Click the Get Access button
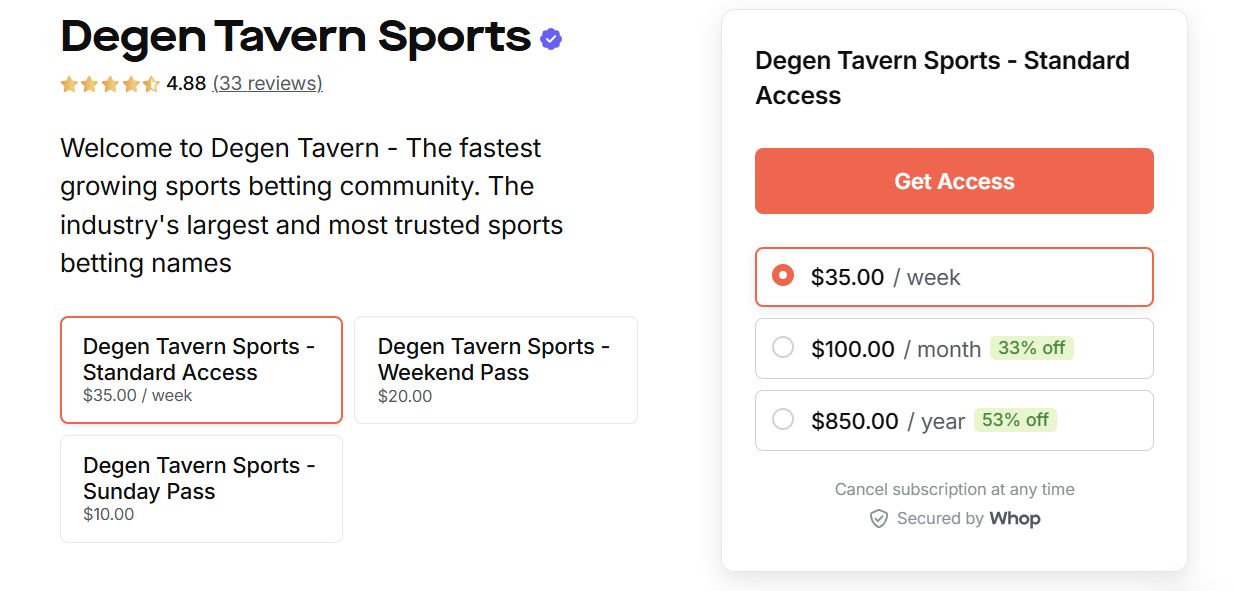 tap(954, 181)
